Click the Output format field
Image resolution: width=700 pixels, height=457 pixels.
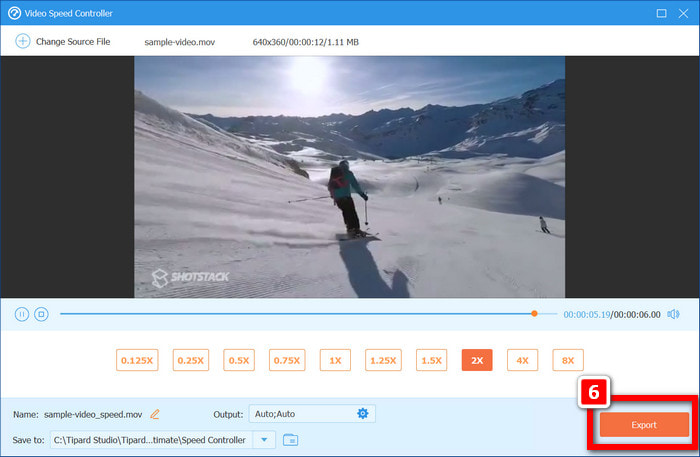click(x=298, y=414)
